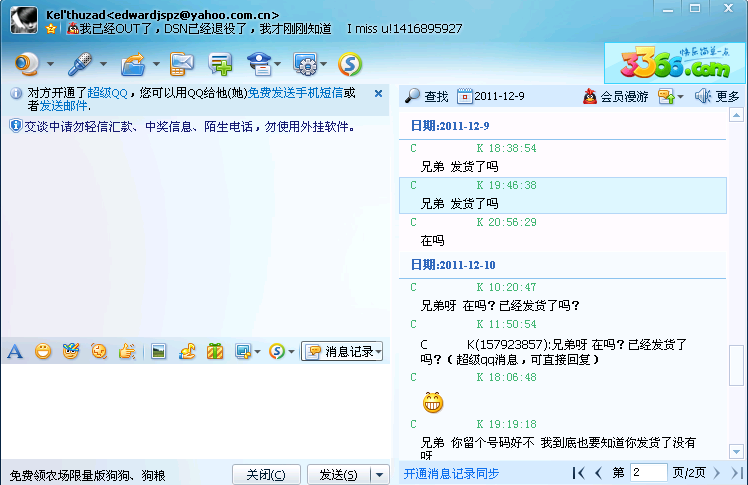This screenshot has width=748, height=485.
Task: Click the send email envelope icon
Action: [x=181, y=65]
